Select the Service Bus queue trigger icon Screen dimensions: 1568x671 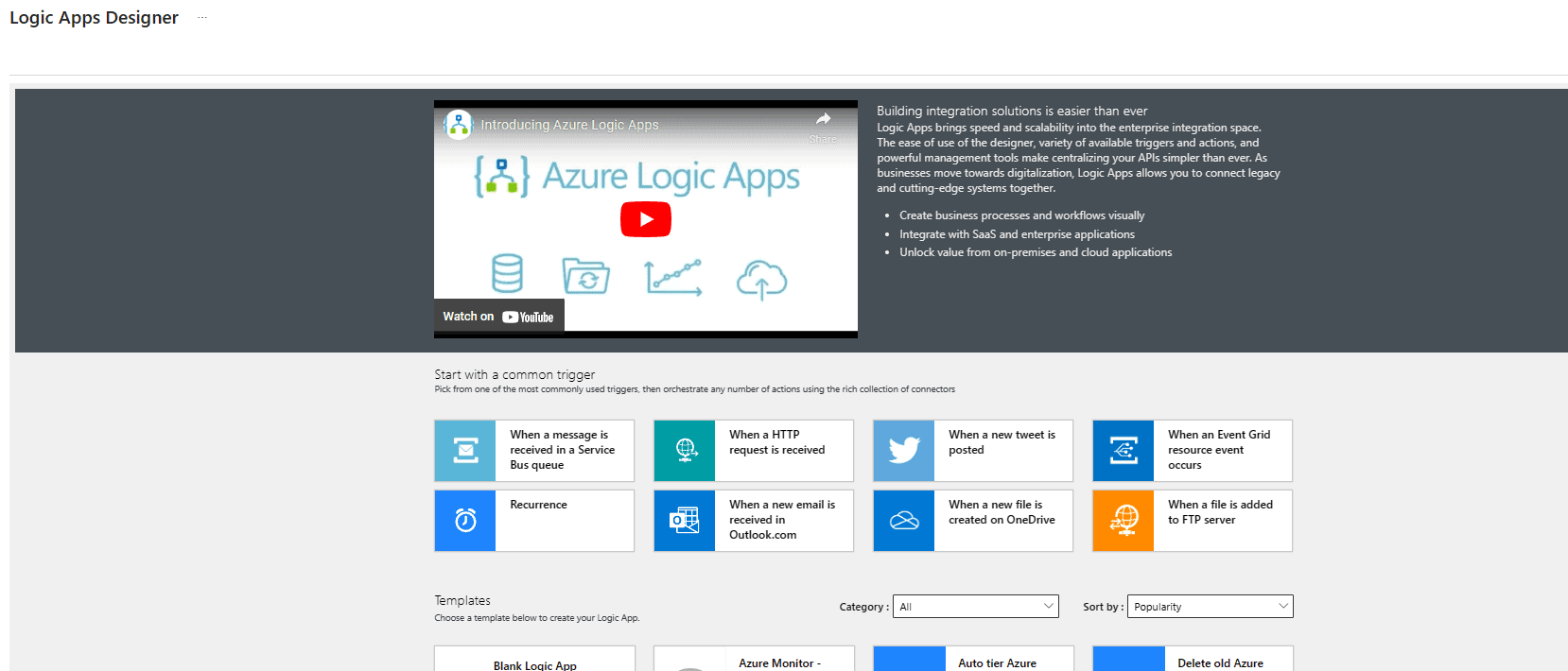click(465, 451)
